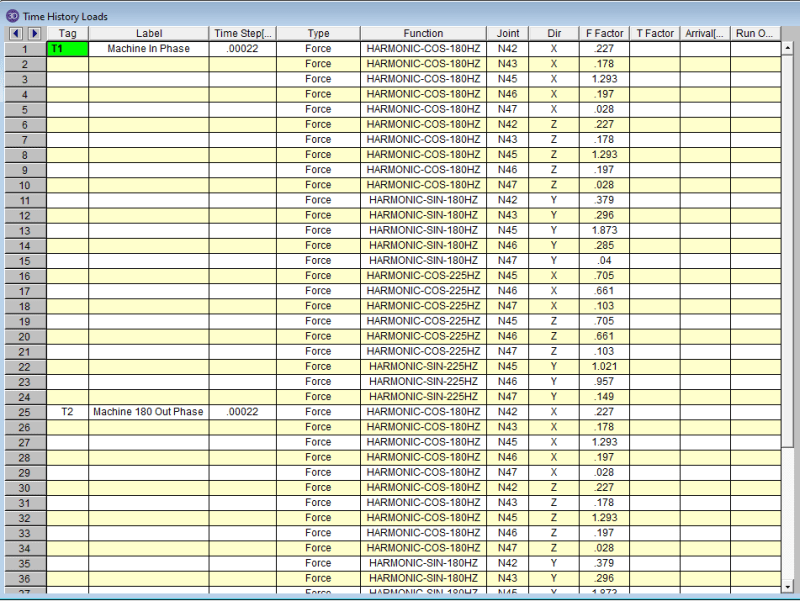Select the Function column header

point(423,34)
